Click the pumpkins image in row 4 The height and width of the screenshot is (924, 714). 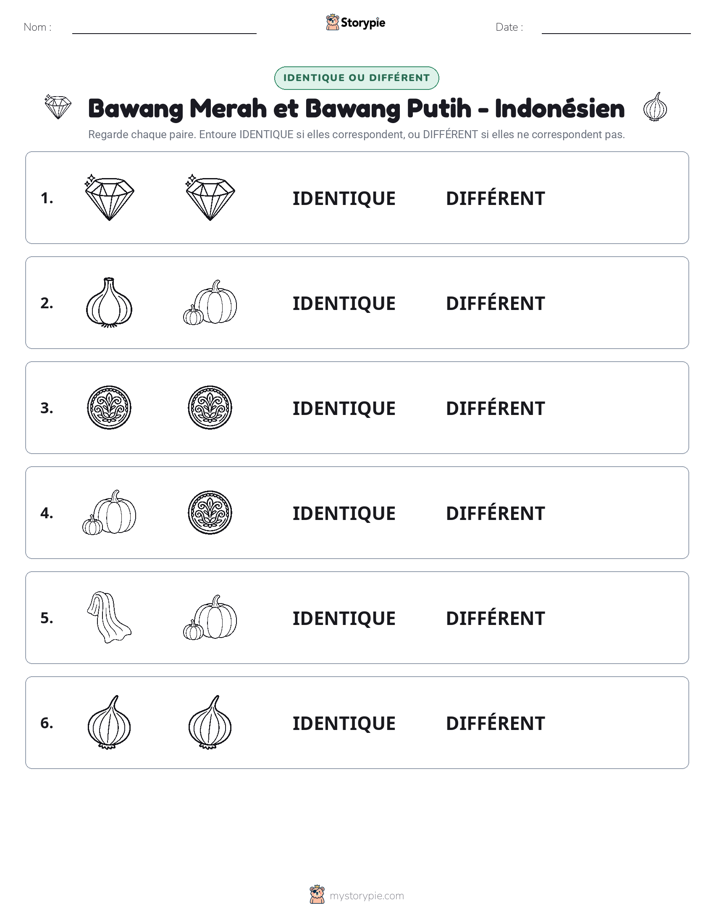[109, 512]
